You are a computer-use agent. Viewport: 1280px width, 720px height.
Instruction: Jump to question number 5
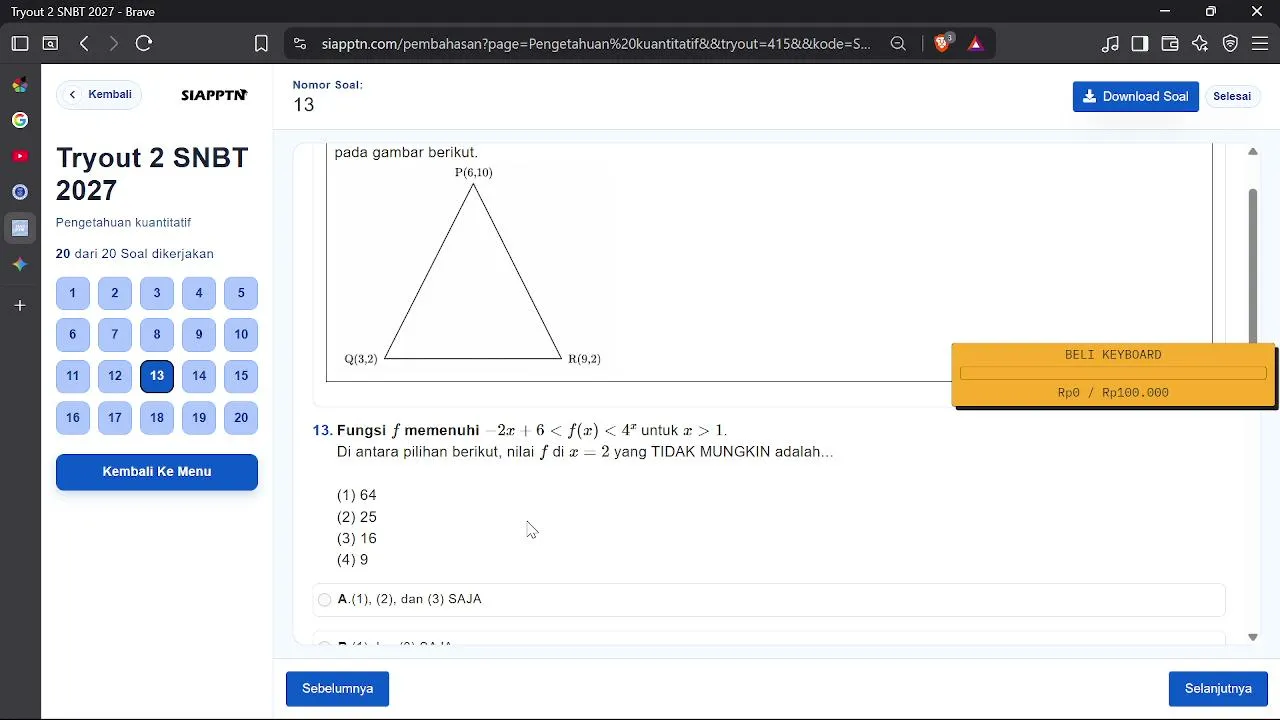pos(241,293)
